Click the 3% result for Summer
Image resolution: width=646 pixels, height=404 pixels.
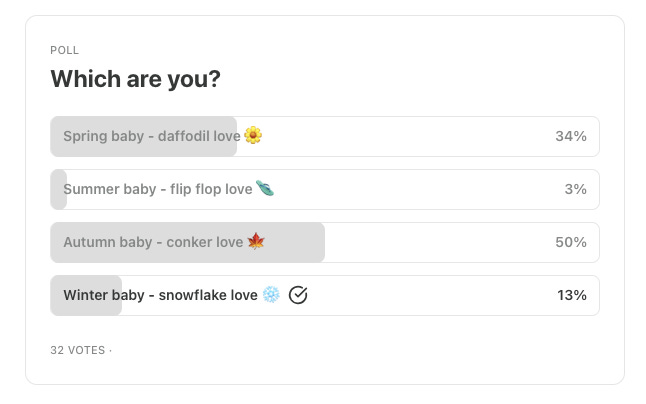point(575,189)
